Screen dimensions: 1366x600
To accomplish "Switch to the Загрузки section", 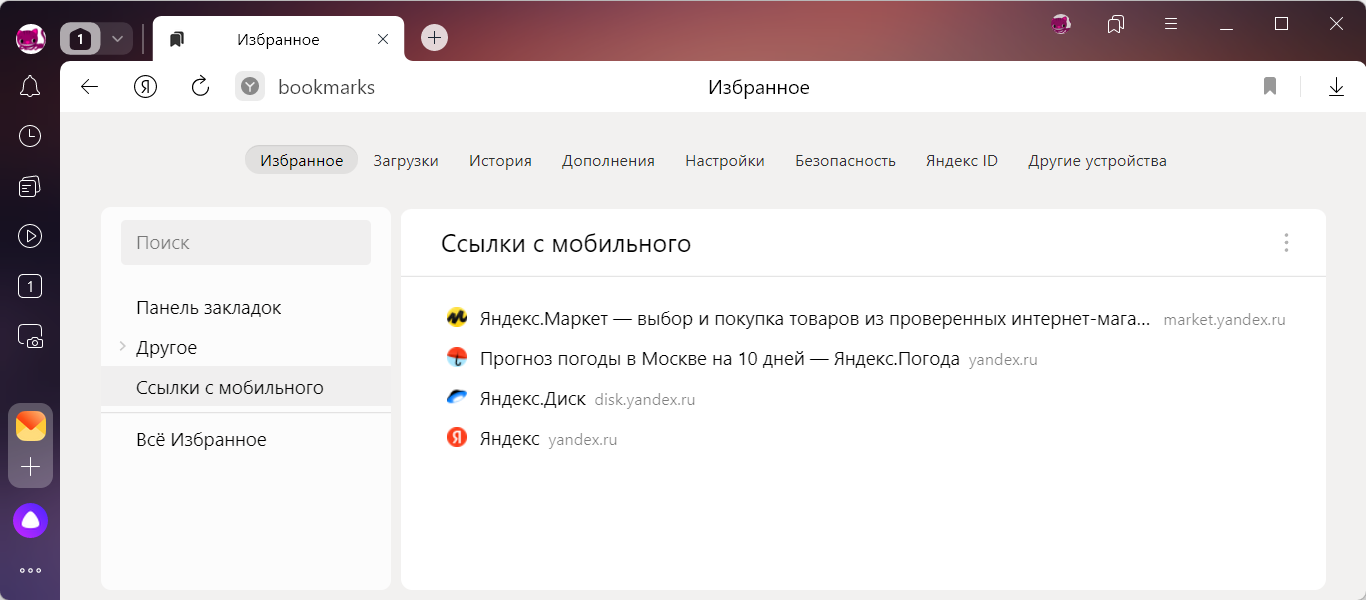I will 406,160.
